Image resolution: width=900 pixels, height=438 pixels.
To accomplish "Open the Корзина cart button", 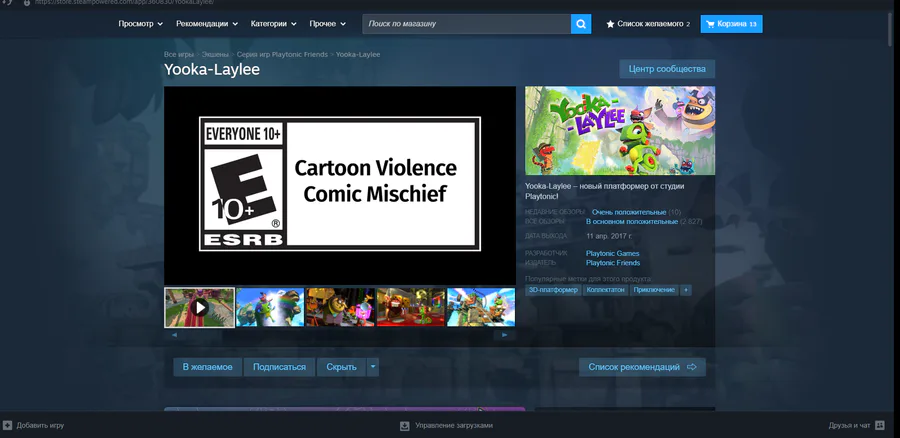I will (731, 24).
